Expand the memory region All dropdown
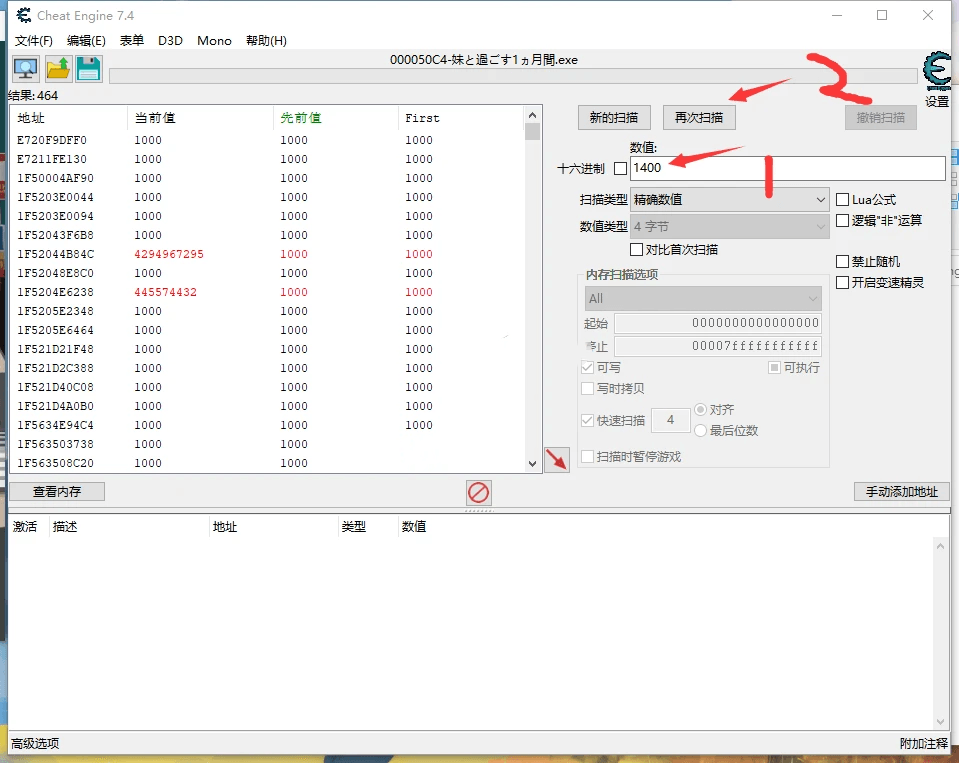959x763 pixels. (702, 299)
